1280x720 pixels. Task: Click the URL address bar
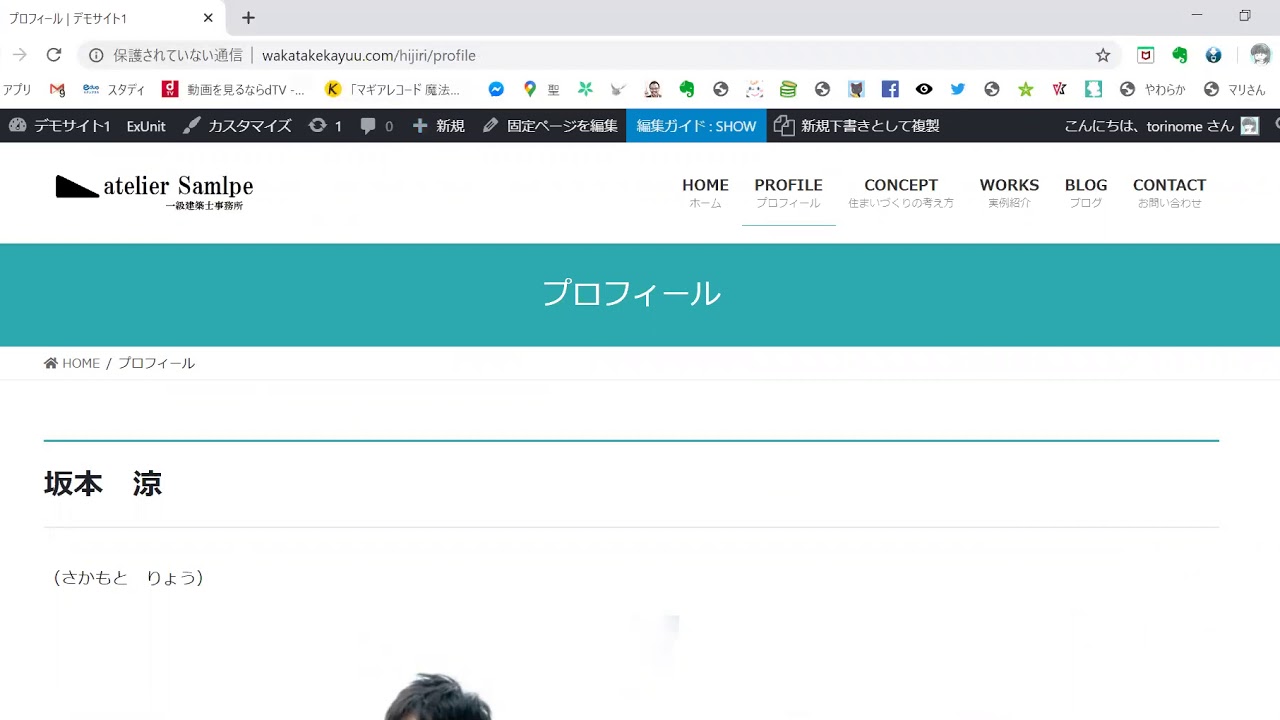click(600, 55)
